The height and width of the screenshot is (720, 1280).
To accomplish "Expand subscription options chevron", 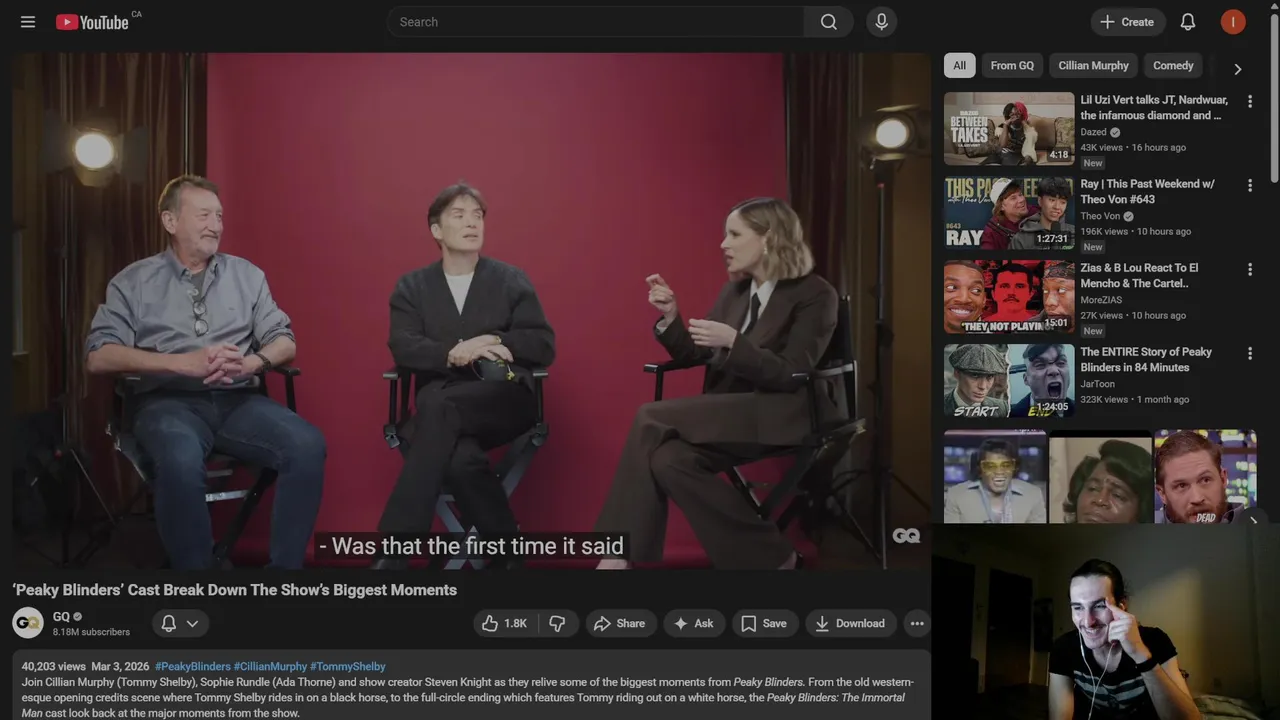I will (192, 623).
